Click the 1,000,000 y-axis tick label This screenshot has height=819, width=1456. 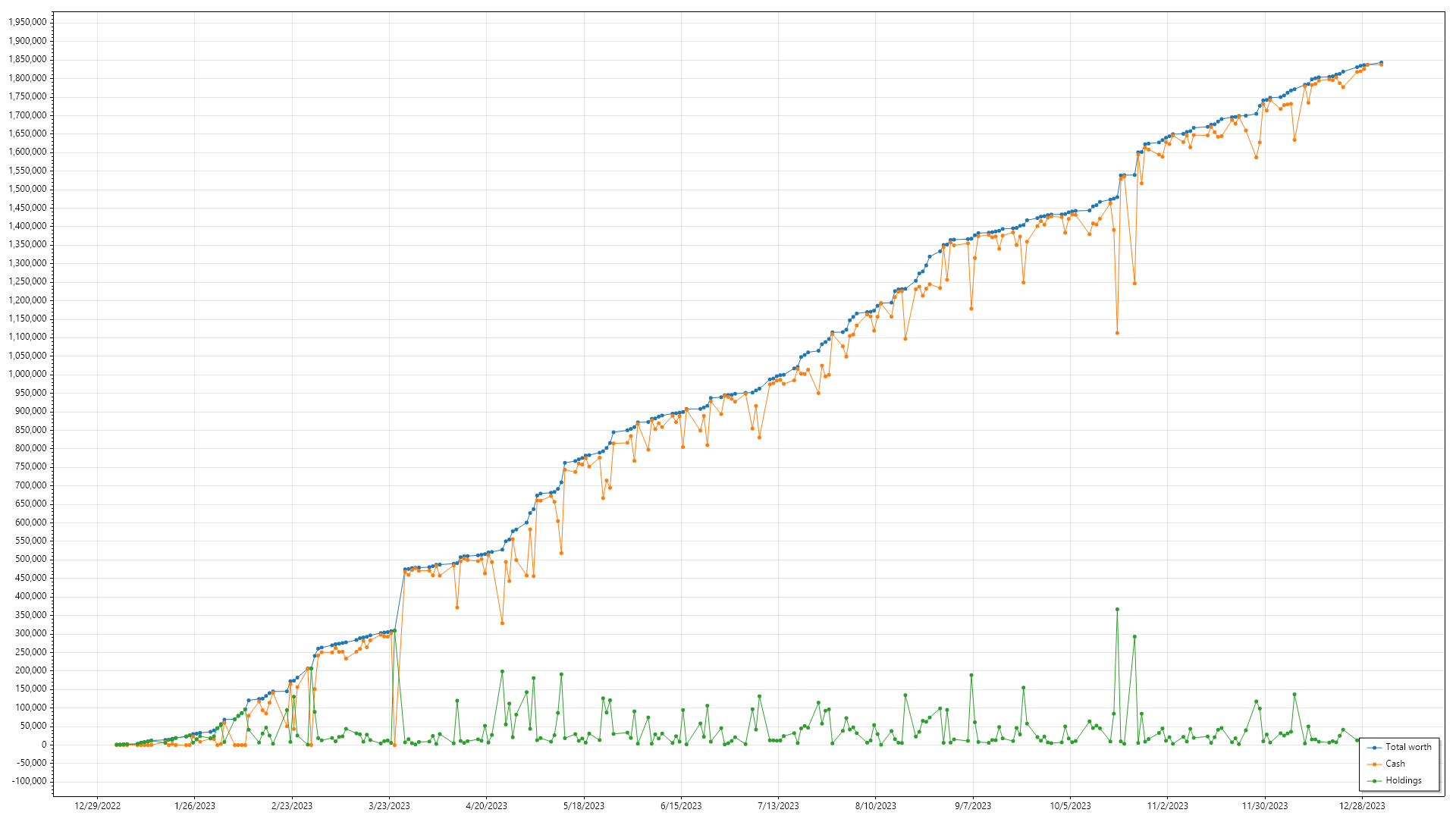point(27,374)
